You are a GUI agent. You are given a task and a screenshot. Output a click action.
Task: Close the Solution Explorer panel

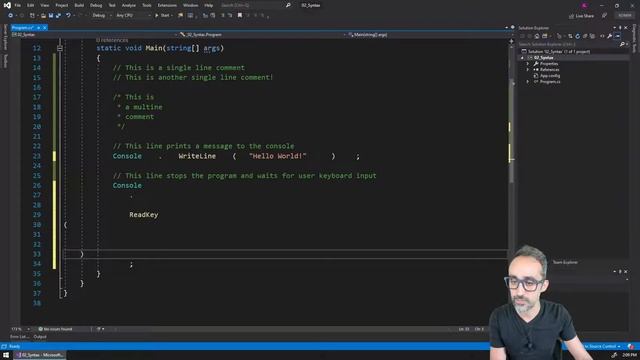(626, 28)
